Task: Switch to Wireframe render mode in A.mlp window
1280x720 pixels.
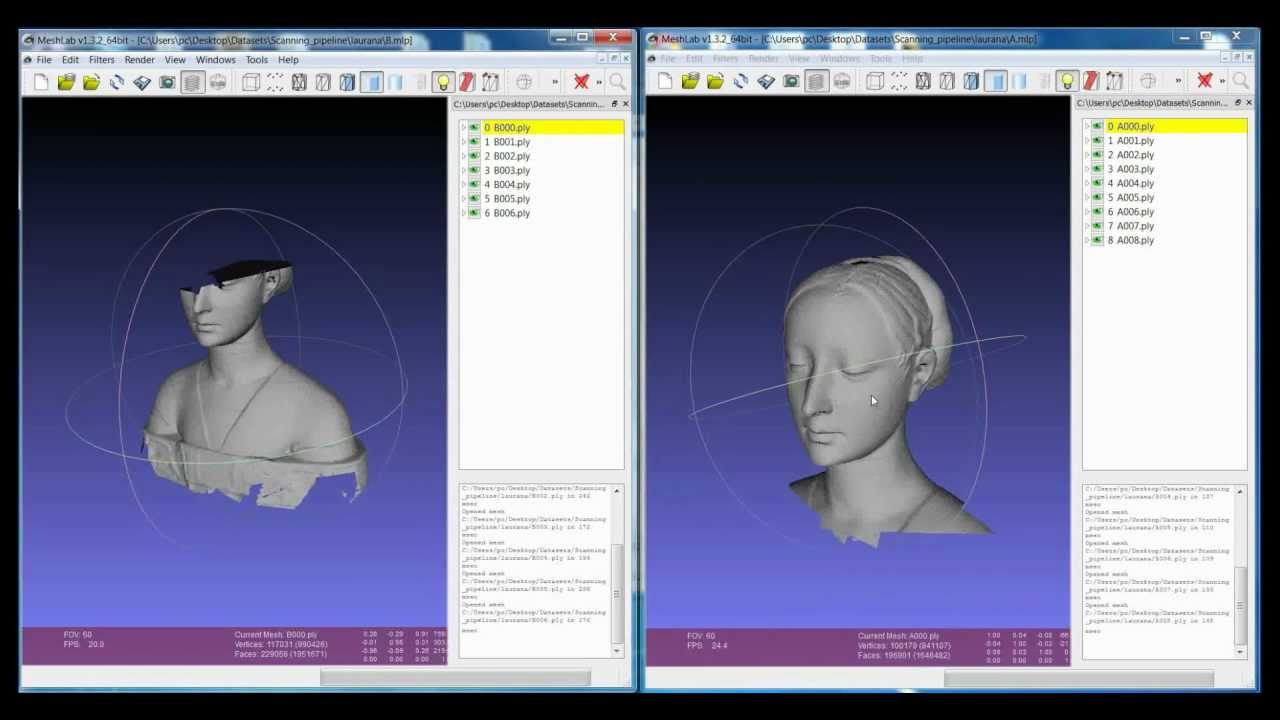Action: point(923,81)
